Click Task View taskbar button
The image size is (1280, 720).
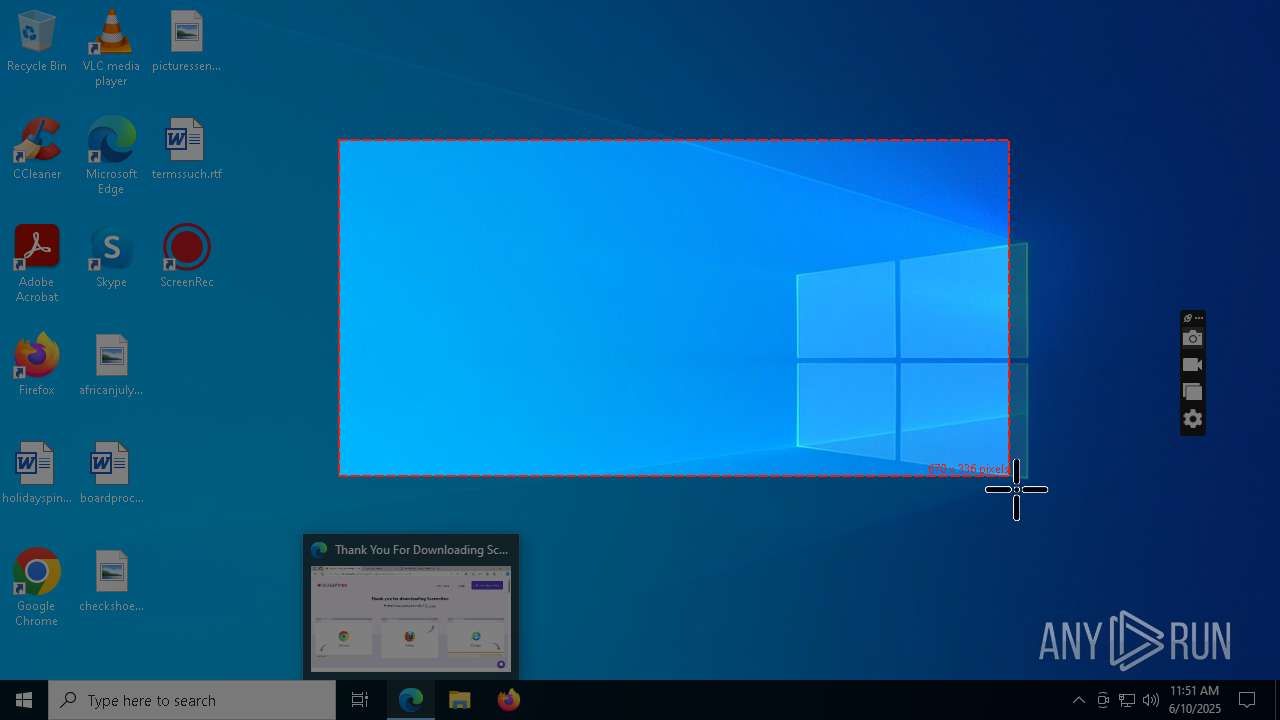coord(360,700)
